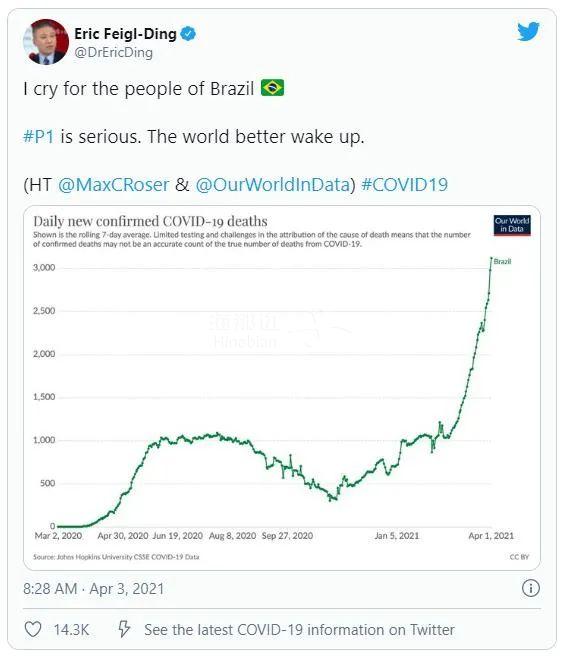Click the @DrEricDing handle
Image resolution: width=564 pixels, height=657 pixels.
coord(114,52)
